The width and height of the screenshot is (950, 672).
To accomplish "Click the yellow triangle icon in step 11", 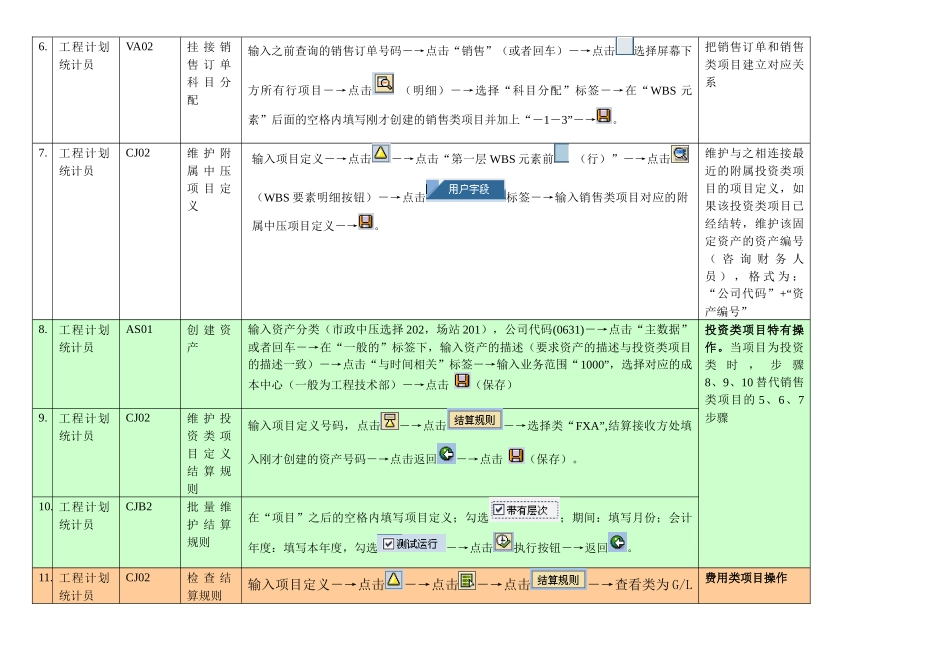I will coord(394,579).
